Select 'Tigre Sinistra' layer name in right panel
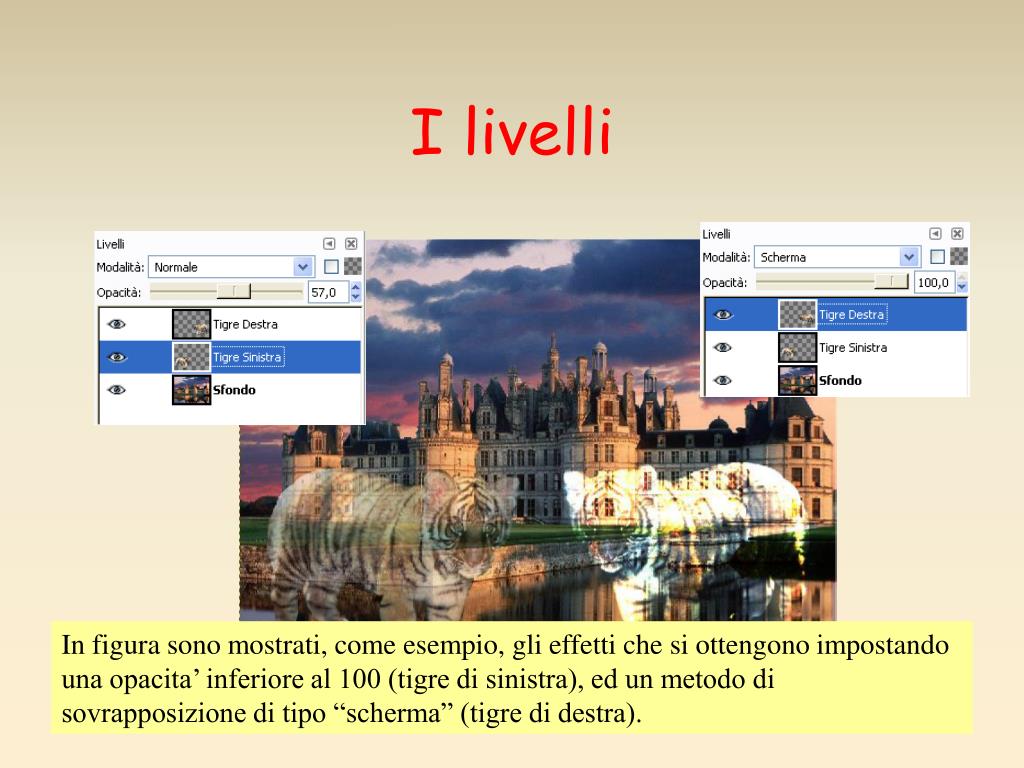 (x=853, y=347)
